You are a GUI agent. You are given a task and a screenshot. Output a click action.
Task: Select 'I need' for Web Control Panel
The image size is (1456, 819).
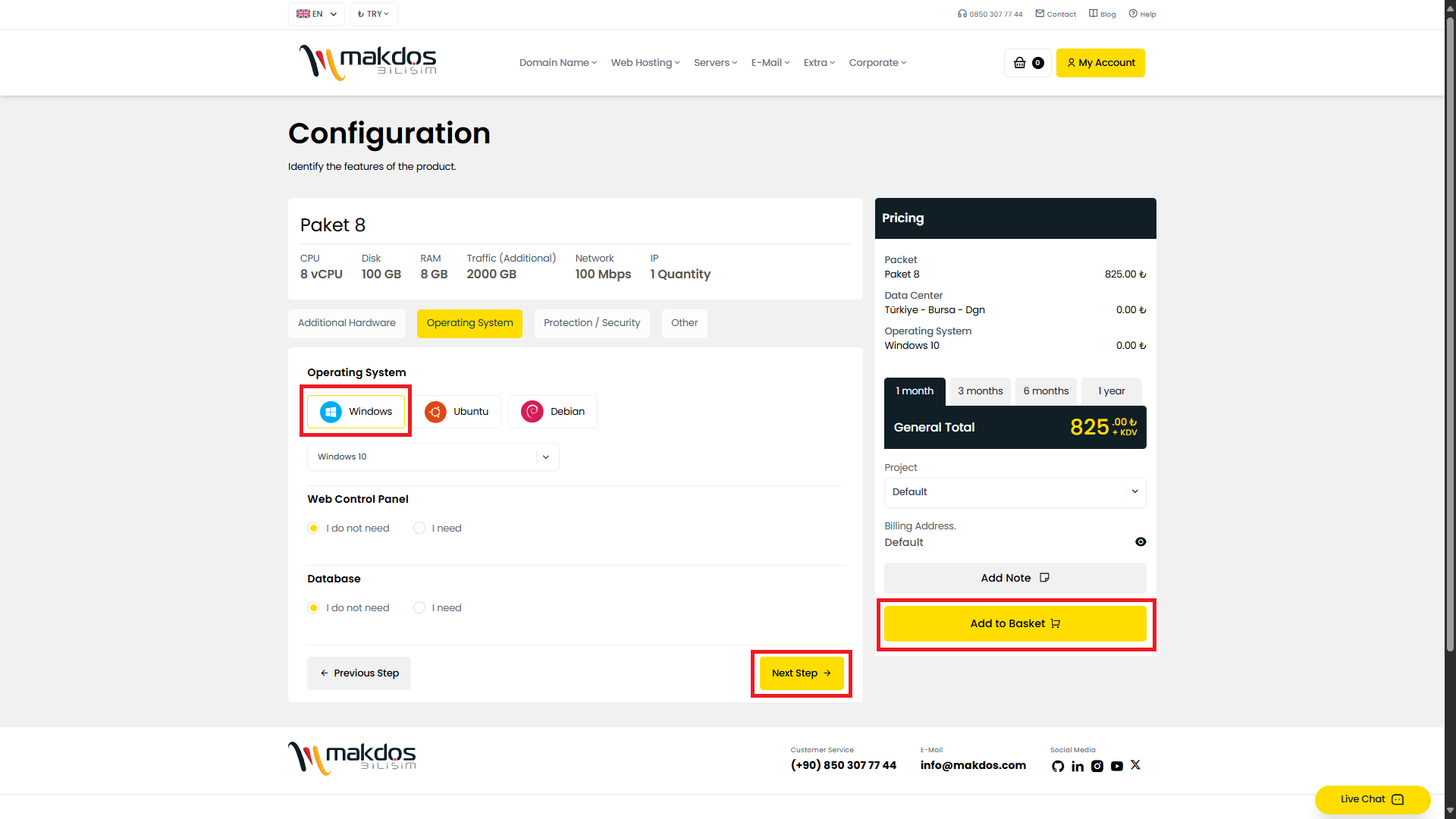tap(419, 529)
